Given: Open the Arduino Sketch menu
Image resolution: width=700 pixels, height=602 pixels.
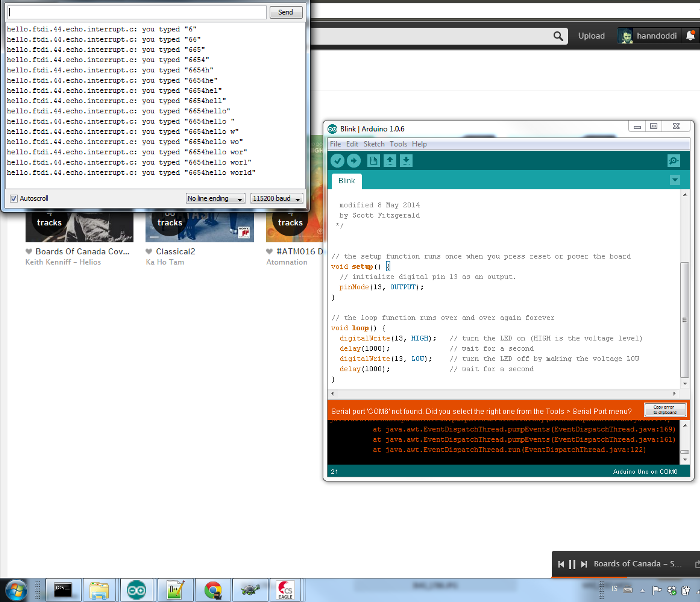Looking at the screenshot, I should [374, 144].
